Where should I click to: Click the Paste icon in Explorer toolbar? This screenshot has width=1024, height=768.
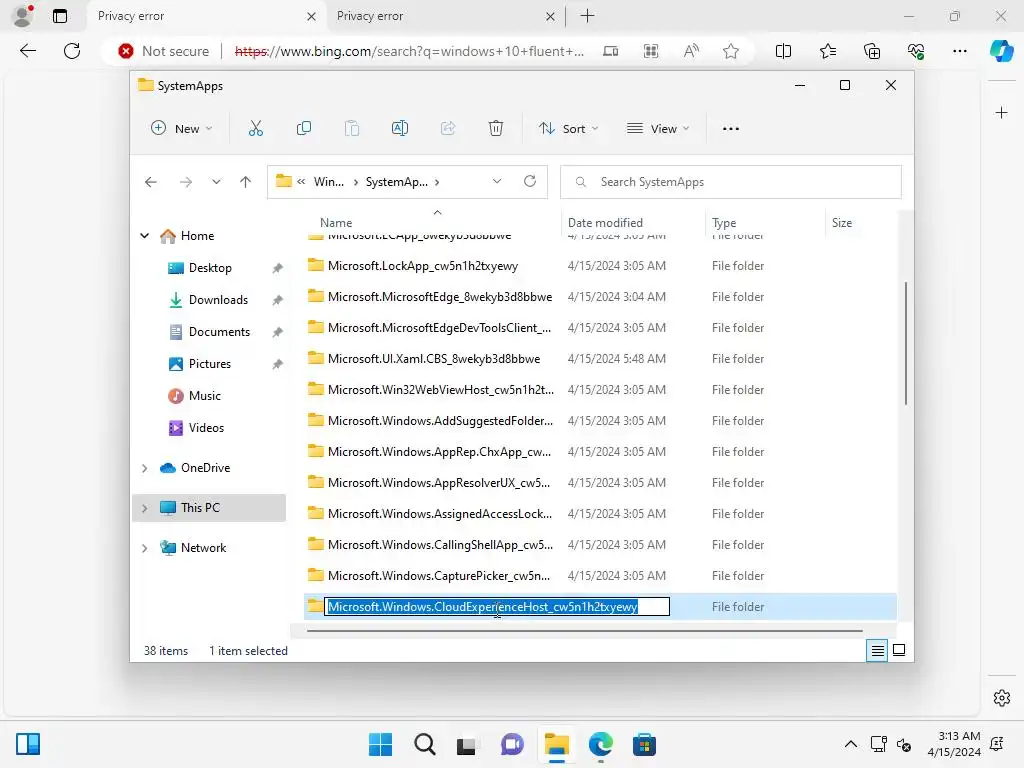pyautogui.click(x=352, y=129)
